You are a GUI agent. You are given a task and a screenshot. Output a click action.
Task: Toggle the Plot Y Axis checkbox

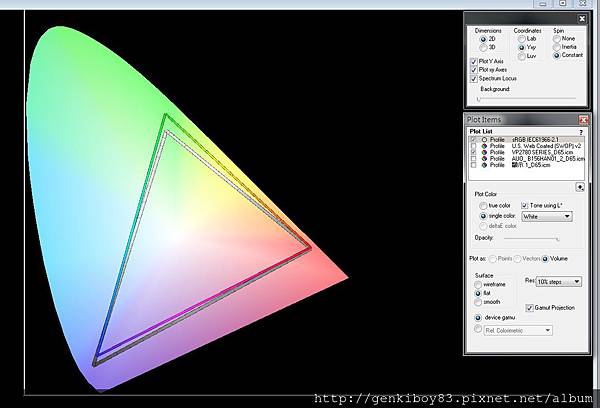[474, 62]
